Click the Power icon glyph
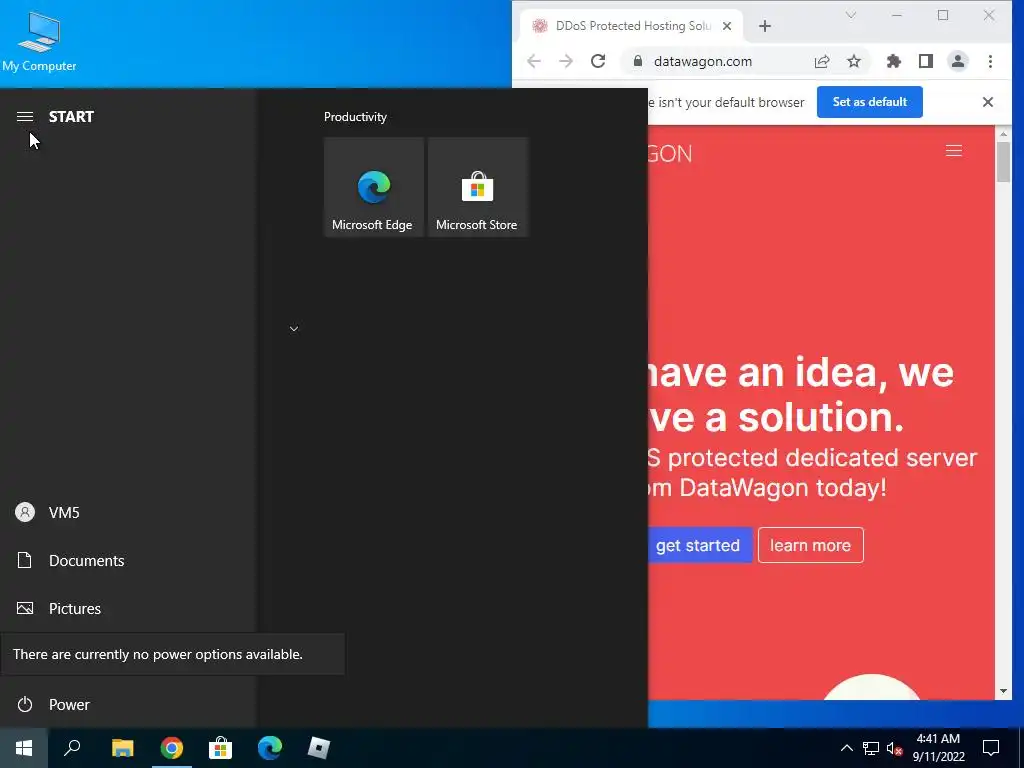Viewport: 1024px width, 768px height. pos(25,705)
